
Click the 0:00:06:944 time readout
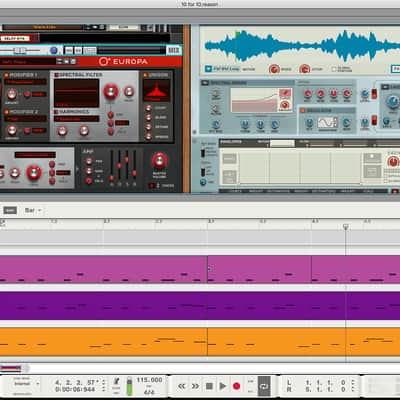(x=75, y=389)
